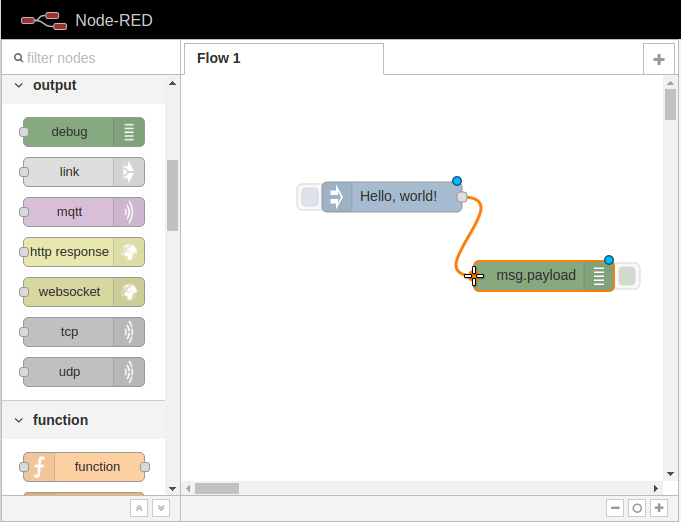The height and width of the screenshot is (522, 681).
Task: Select the link output node
Action: point(84,172)
